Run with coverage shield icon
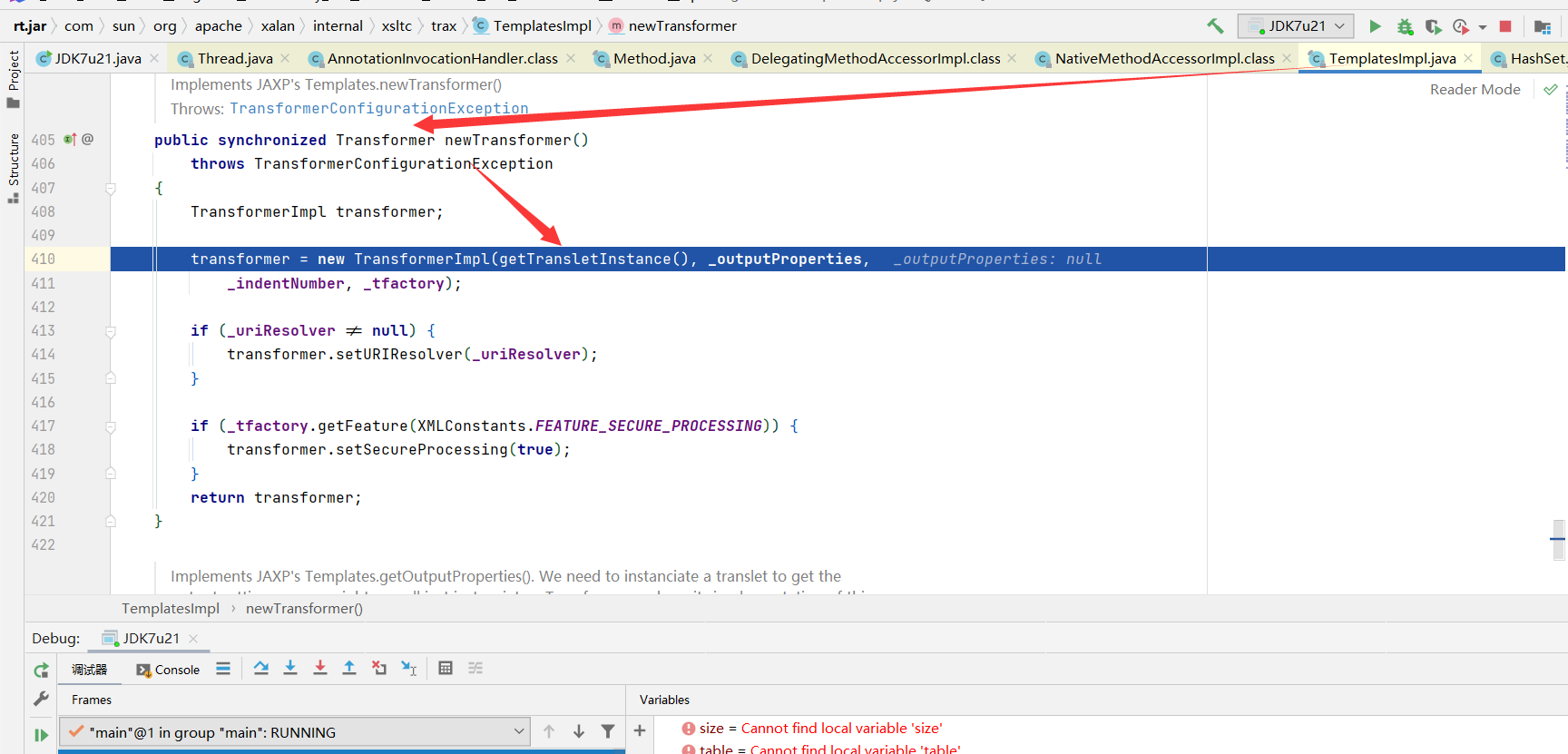 pyautogui.click(x=1433, y=26)
